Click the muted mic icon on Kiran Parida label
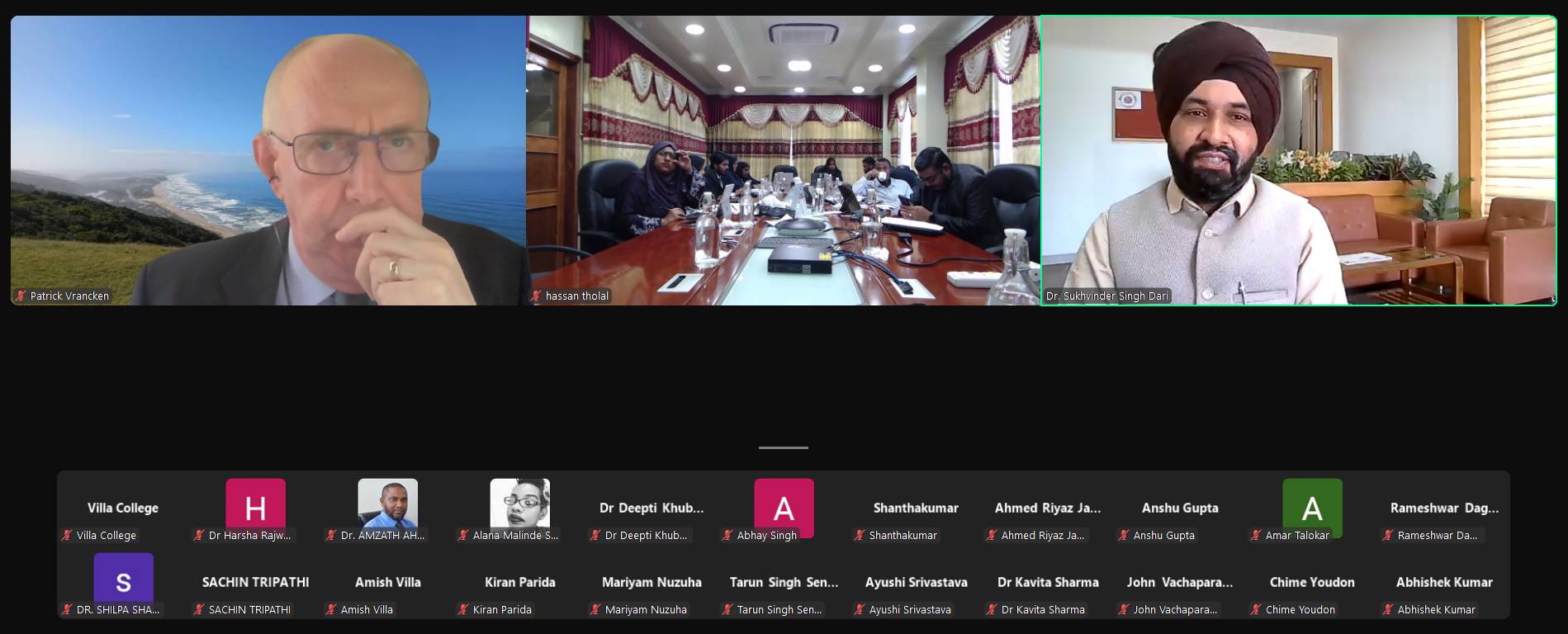Image resolution: width=1568 pixels, height=634 pixels. 463,609
